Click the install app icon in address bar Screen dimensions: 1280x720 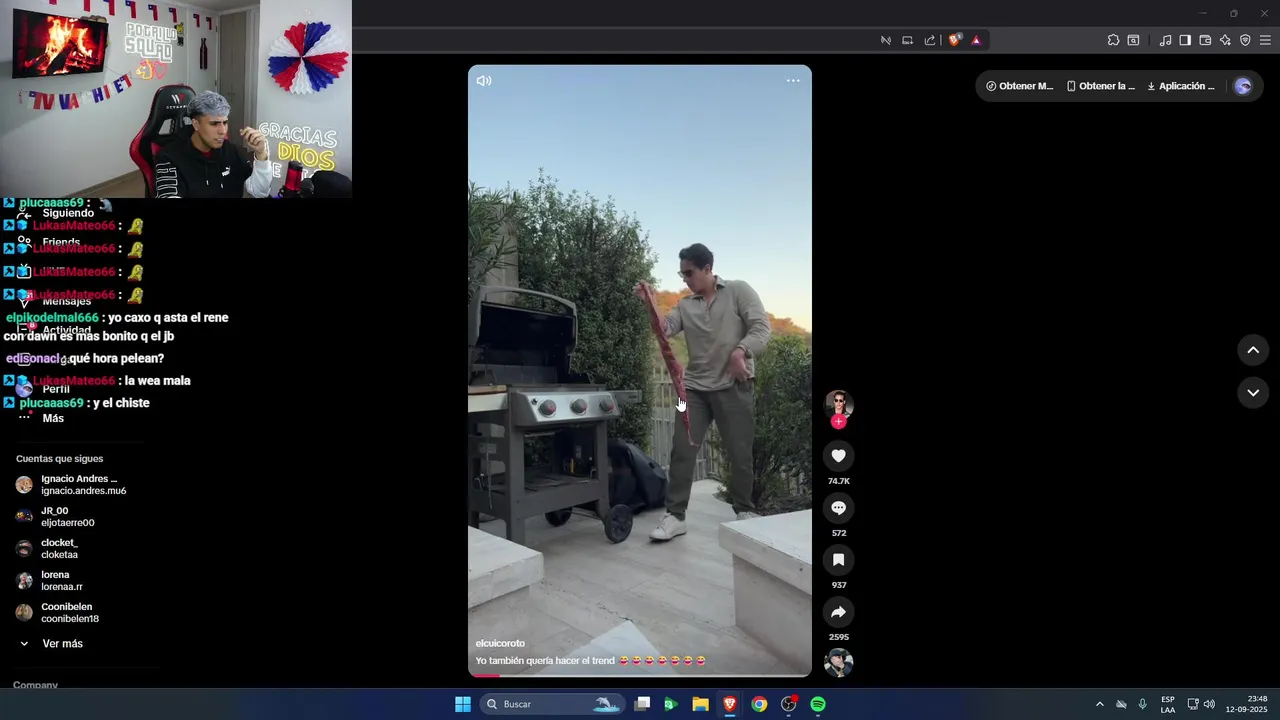[908, 40]
